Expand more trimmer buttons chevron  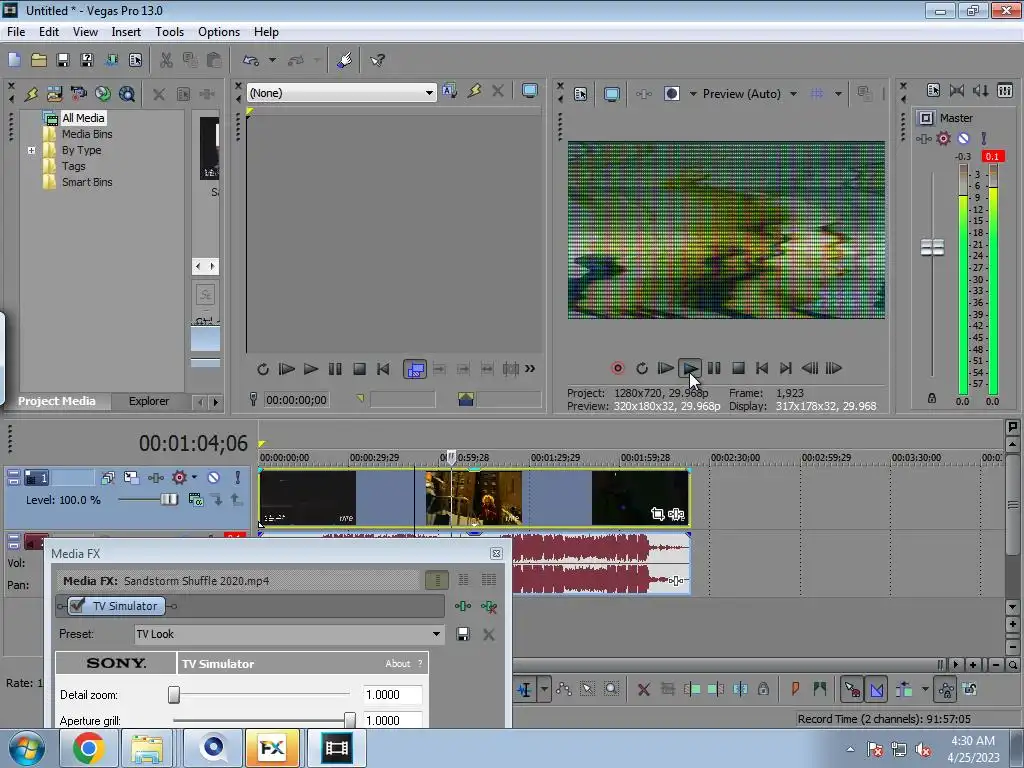click(530, 369)
